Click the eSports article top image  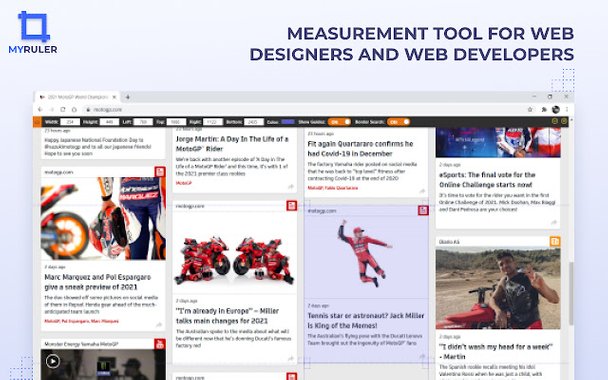pos(498,142)
